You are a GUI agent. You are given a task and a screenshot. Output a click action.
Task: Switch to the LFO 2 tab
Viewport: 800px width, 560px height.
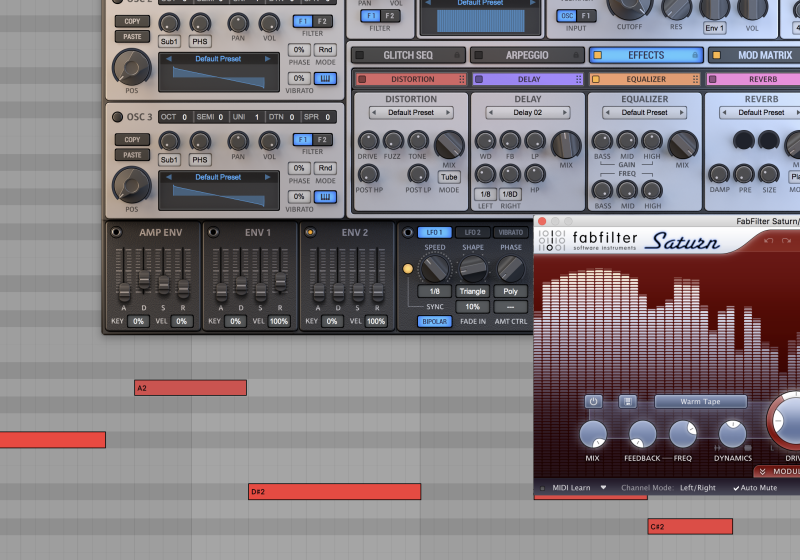pos(472,232)
